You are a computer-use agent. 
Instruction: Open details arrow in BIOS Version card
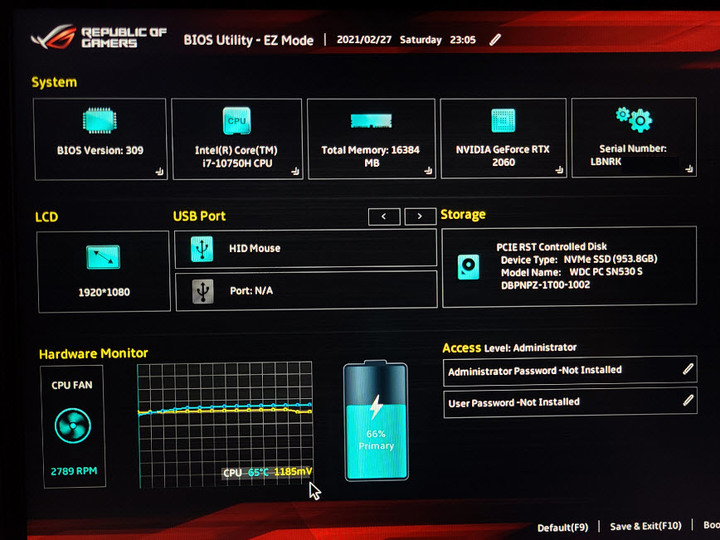(159, 172)
